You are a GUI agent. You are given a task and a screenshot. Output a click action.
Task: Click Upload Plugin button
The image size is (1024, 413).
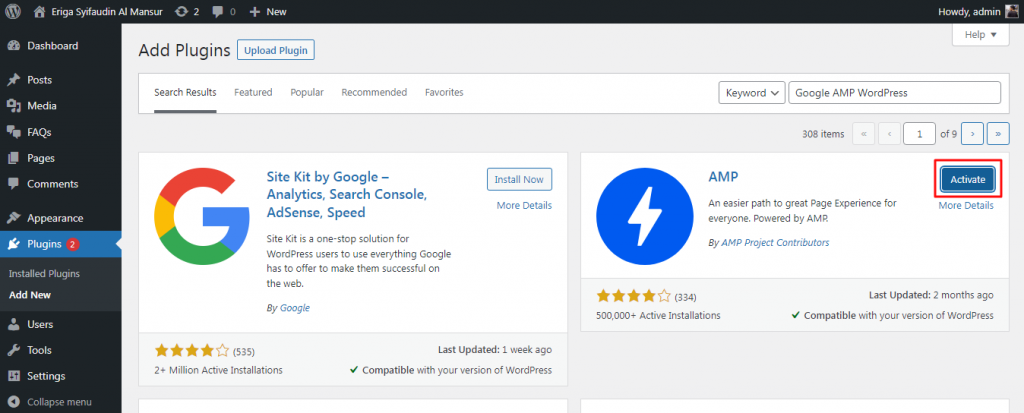click(276, 50)
